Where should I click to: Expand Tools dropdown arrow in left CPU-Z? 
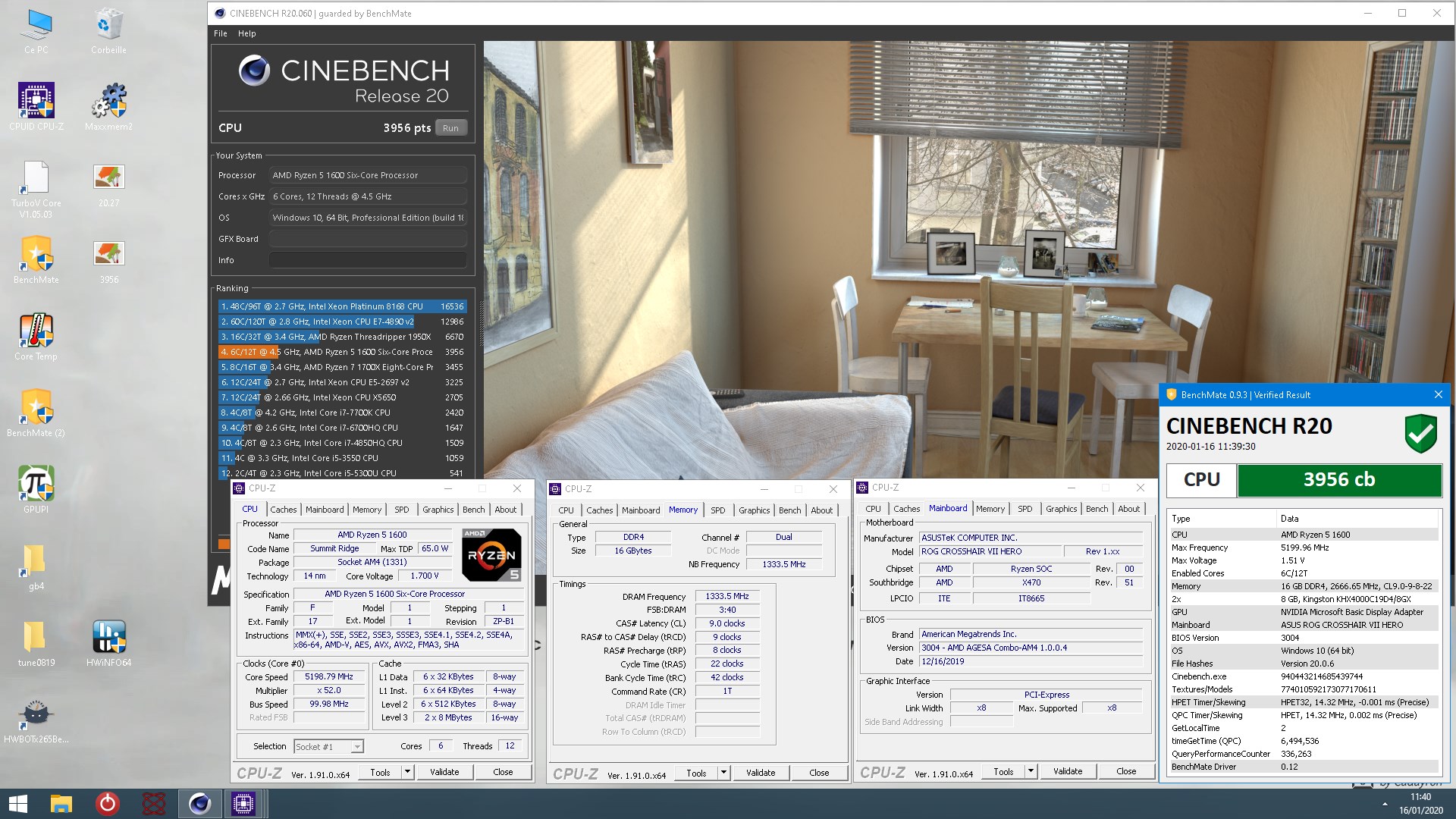click(408, 772)
